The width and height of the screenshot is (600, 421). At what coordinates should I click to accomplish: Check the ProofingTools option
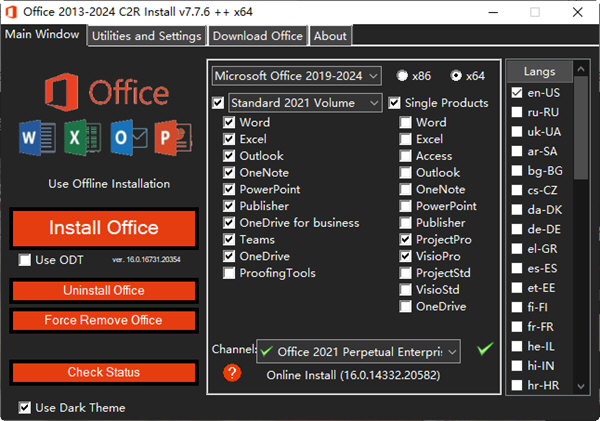[x=230, y=273]
